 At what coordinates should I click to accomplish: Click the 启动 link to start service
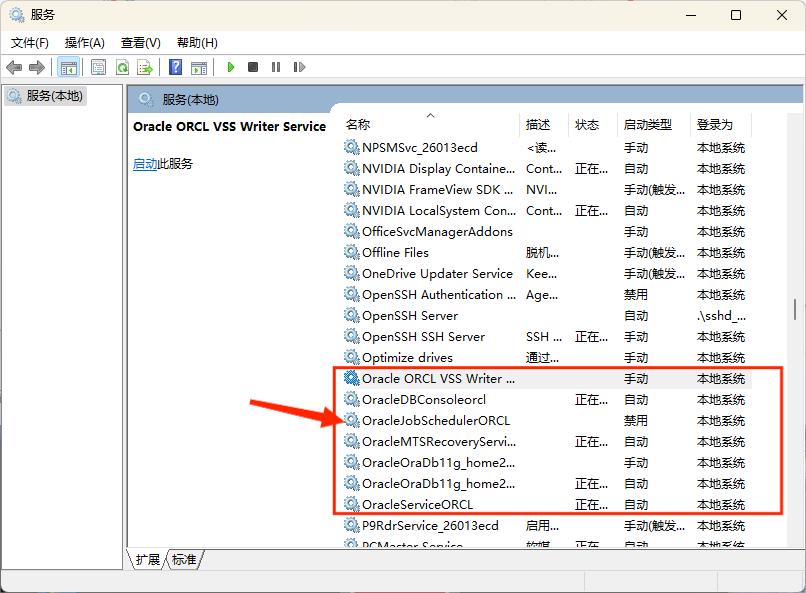coord(145,164)
